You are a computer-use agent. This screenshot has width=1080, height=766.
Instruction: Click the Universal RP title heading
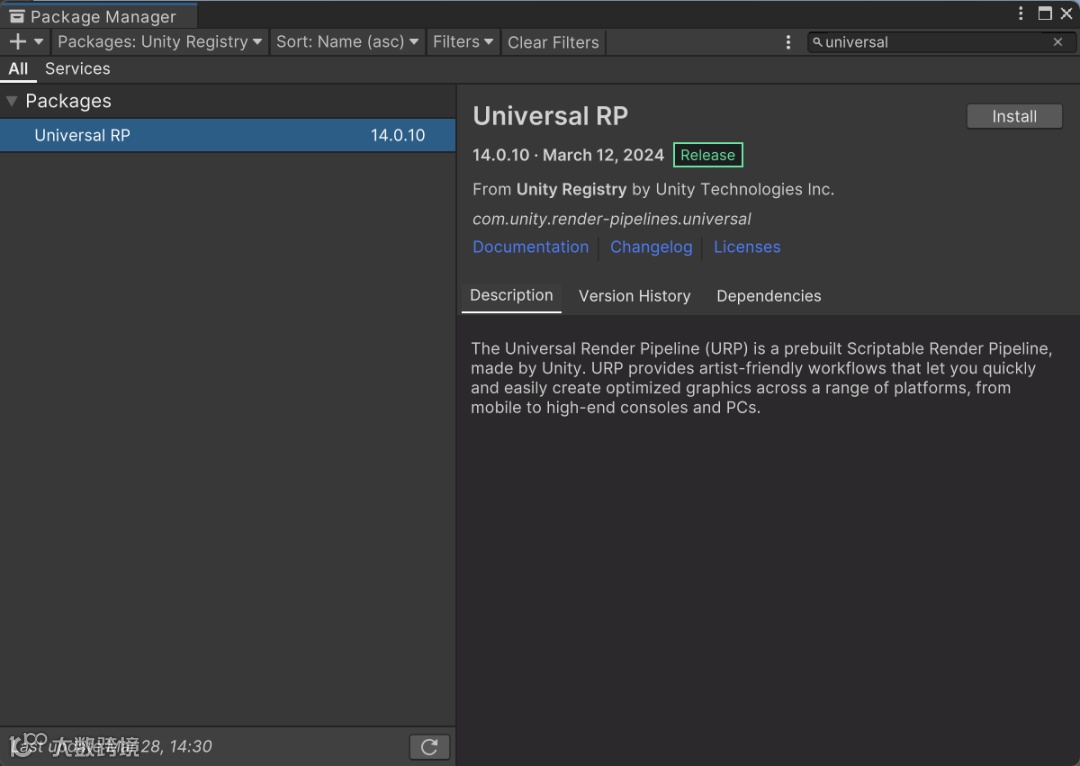(550, 116)
